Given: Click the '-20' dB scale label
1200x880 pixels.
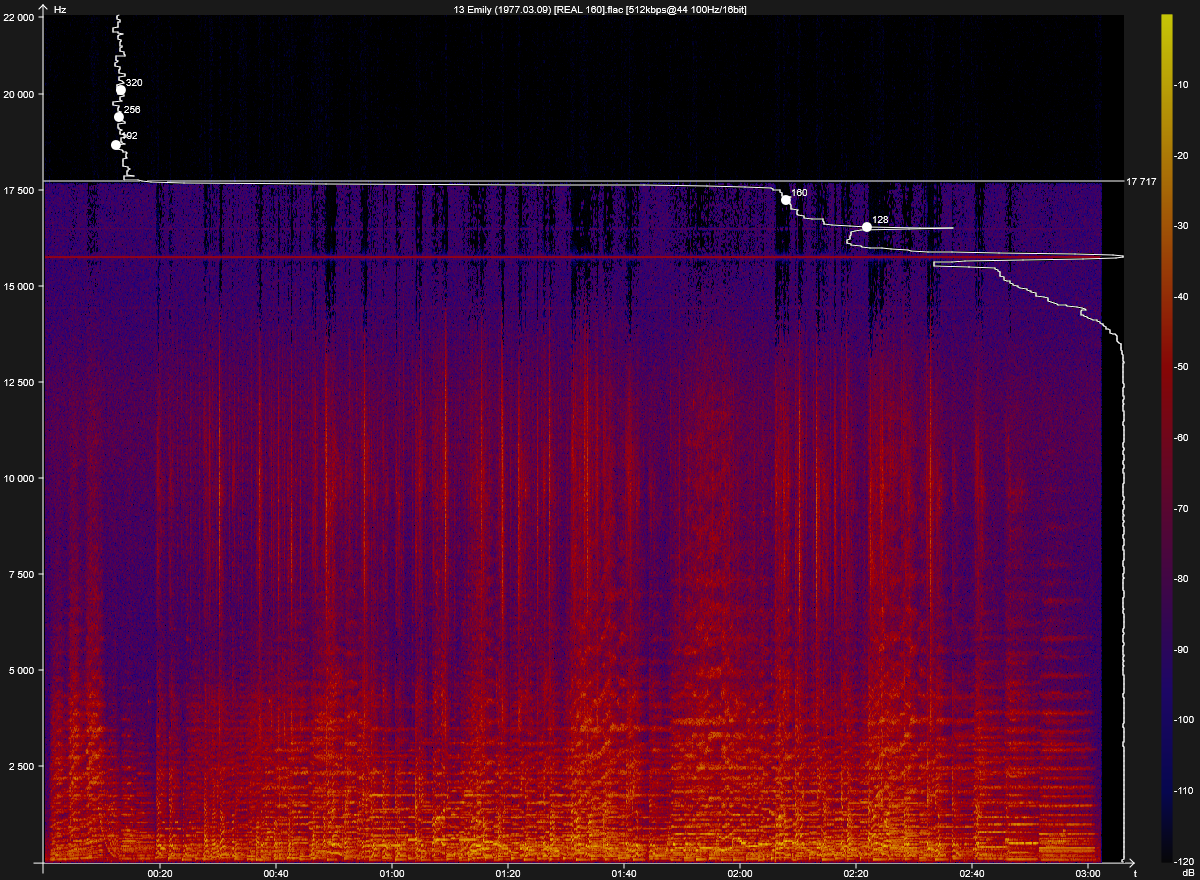Looking at the screenshot, I should coord(1180,156).
